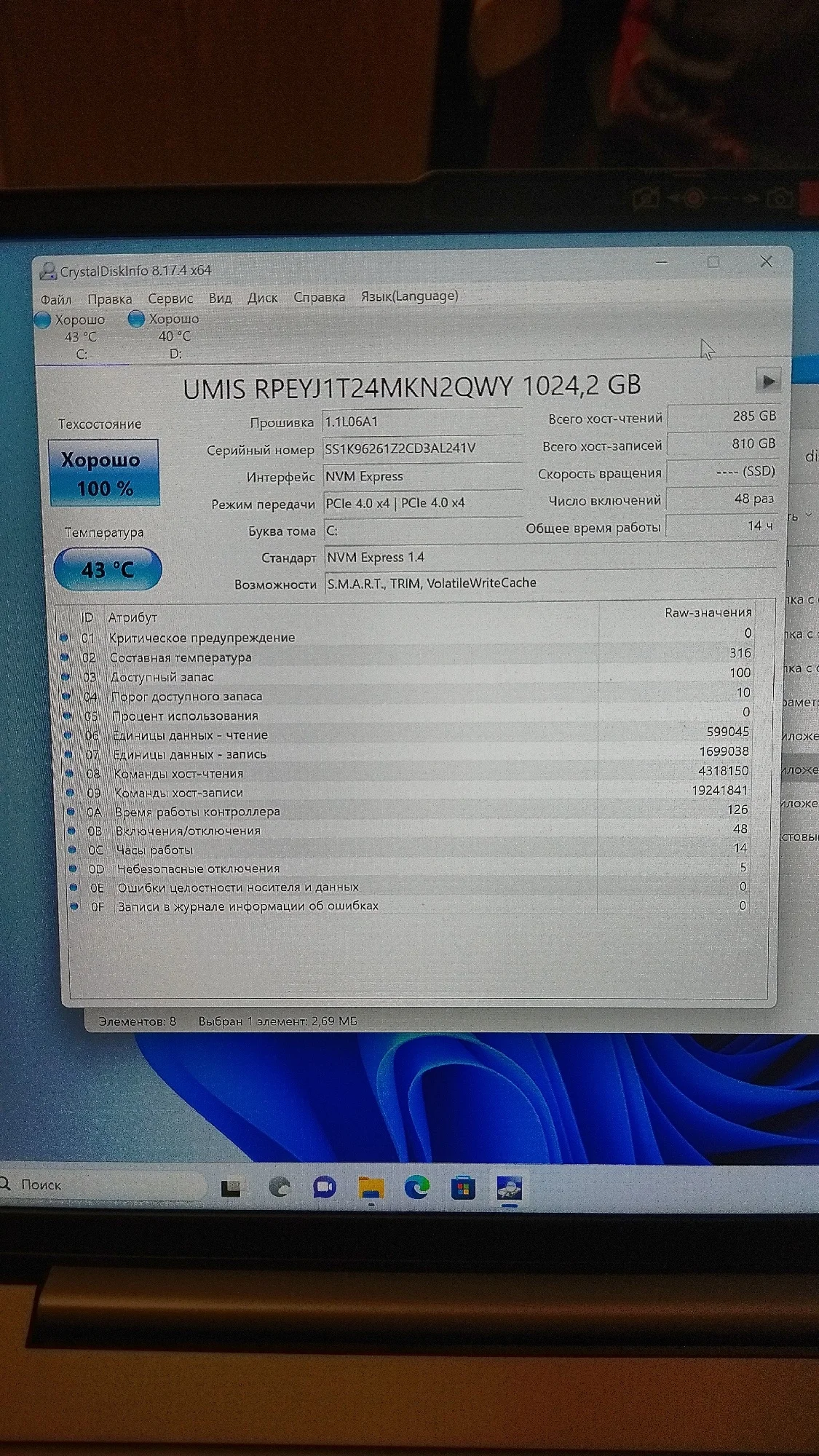This screenshot has height=1456, width=819.
Task: Open the Copilot icon on the taskbar
Action: tap(280, 1187)
